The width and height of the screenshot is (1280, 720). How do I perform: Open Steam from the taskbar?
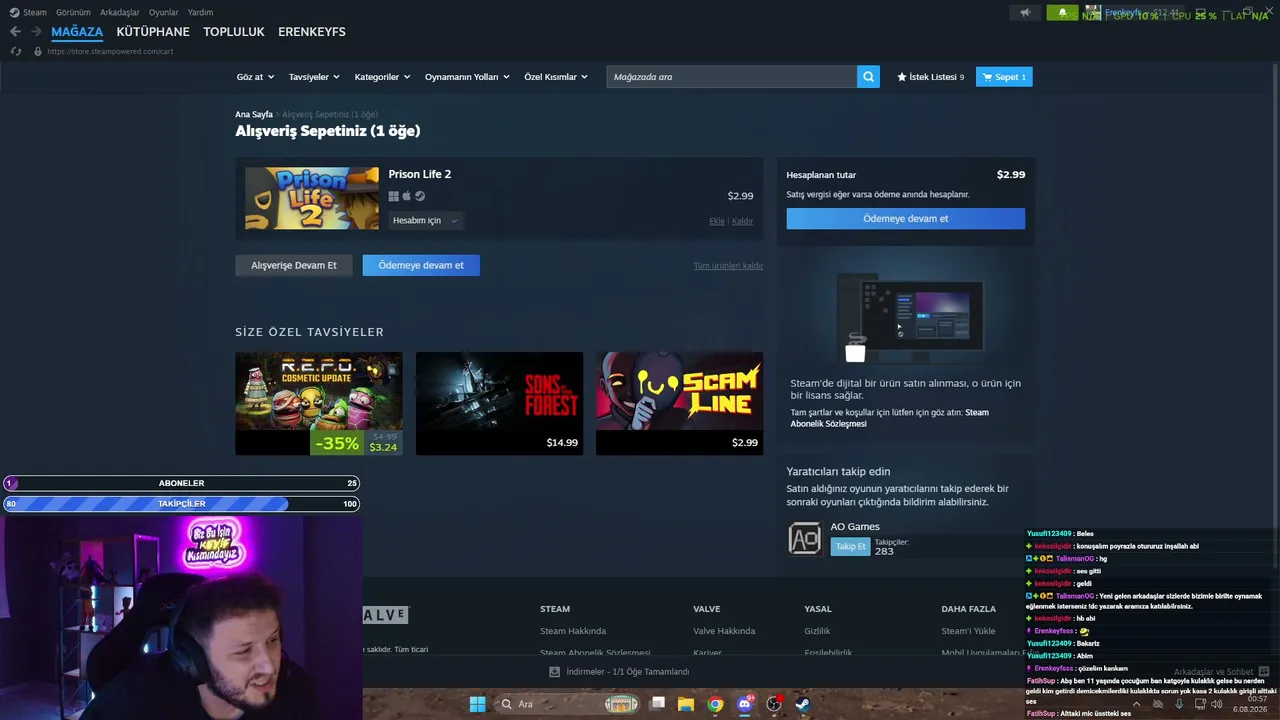802,704
